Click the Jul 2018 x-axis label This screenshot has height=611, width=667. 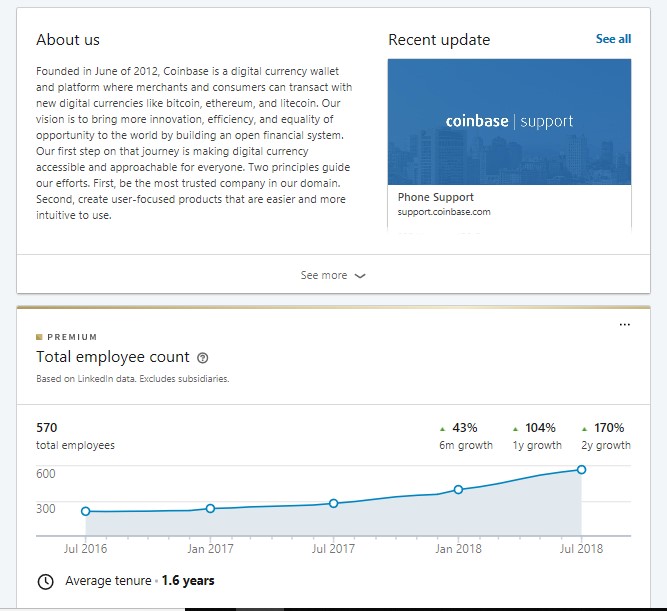(x=581, y=548)
